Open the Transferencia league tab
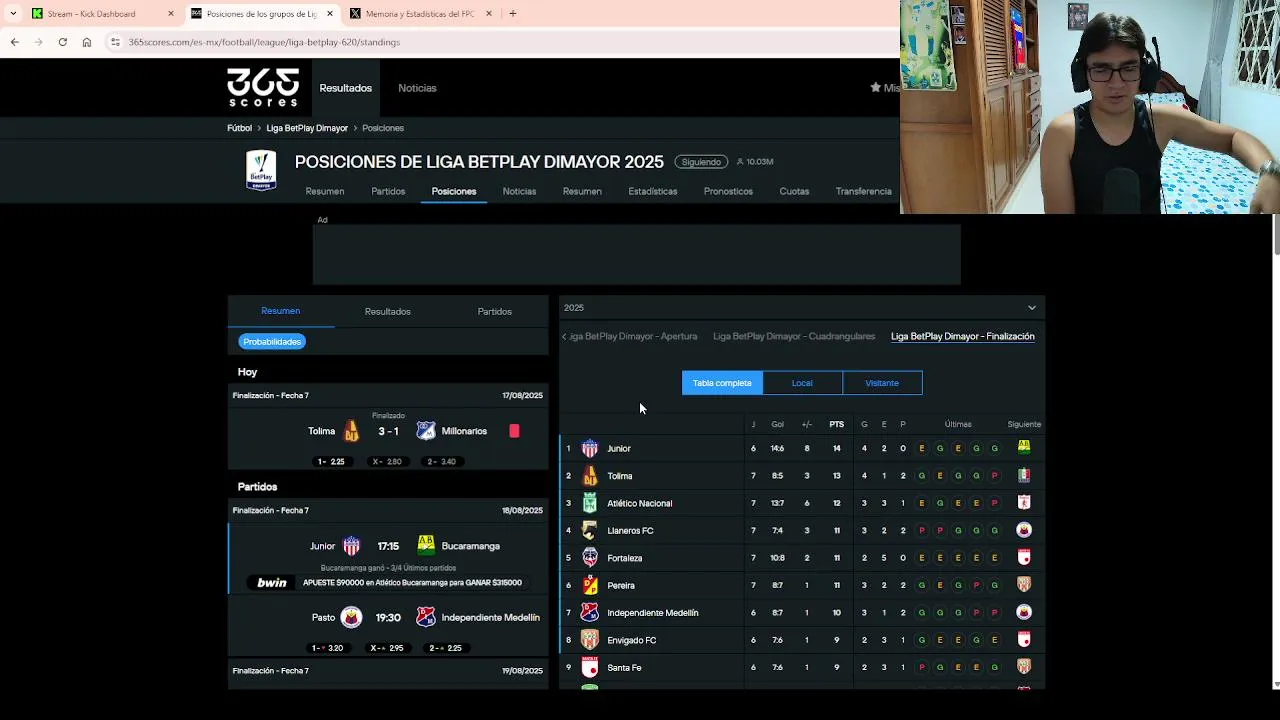This screenshot has height=720, width=1280. [864, 191]
